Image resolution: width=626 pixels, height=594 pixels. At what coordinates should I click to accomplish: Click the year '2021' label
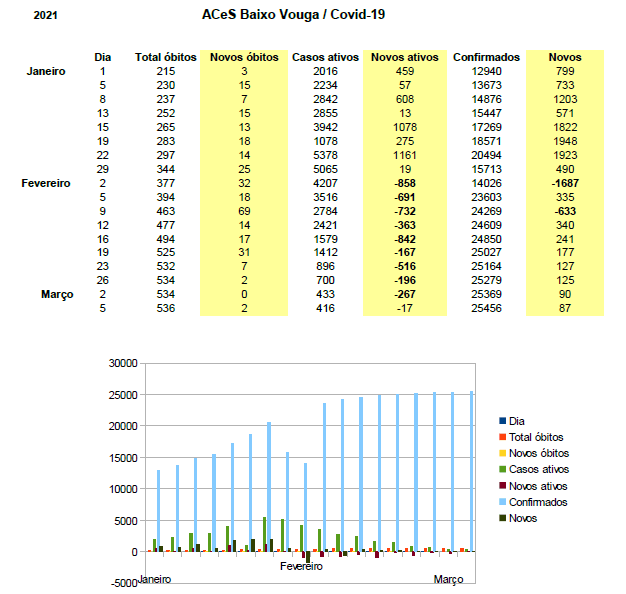[46, 15]
